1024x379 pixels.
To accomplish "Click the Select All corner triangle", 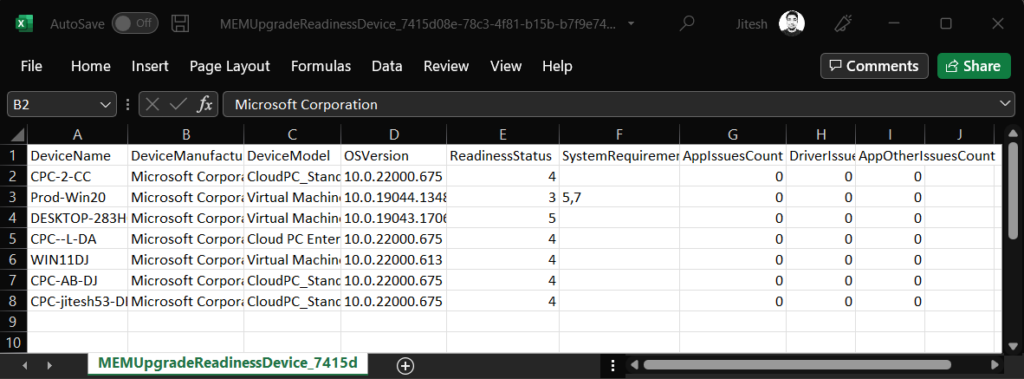I will (x=18, y=135).
